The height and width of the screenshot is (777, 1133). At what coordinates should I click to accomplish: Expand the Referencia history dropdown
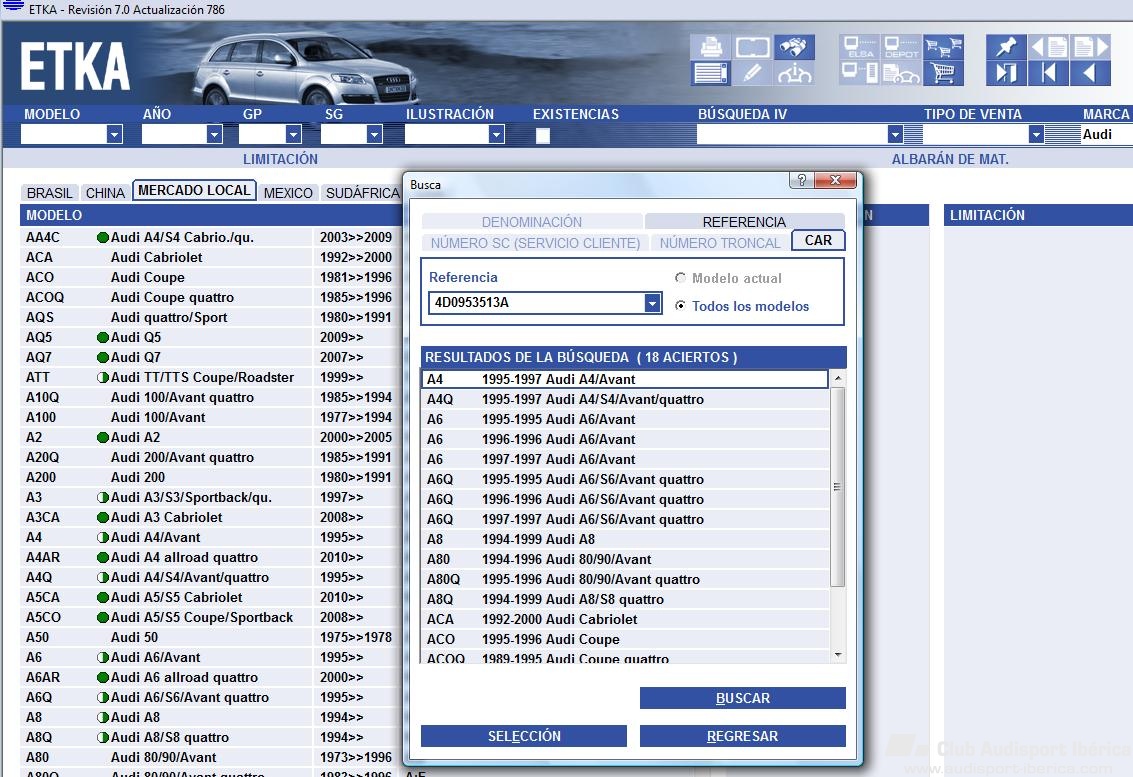point(652,303)
